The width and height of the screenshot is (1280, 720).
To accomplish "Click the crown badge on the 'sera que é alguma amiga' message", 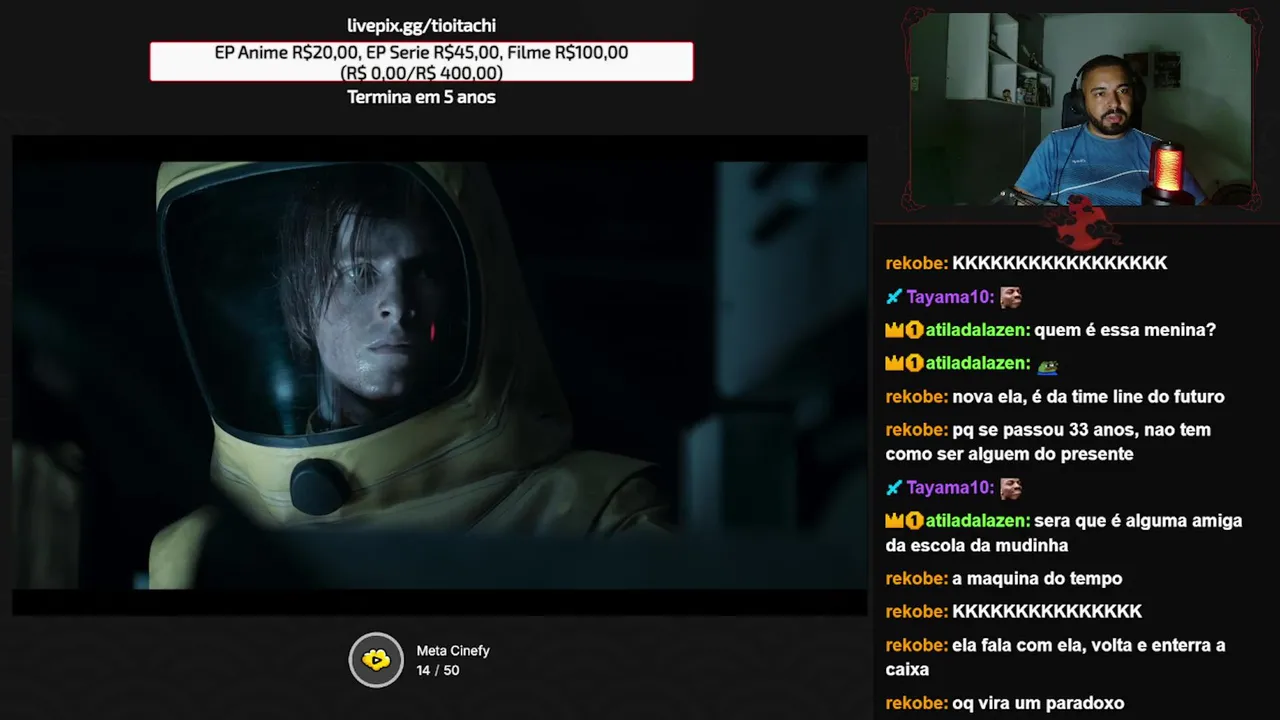I will [x=894, y=521].
